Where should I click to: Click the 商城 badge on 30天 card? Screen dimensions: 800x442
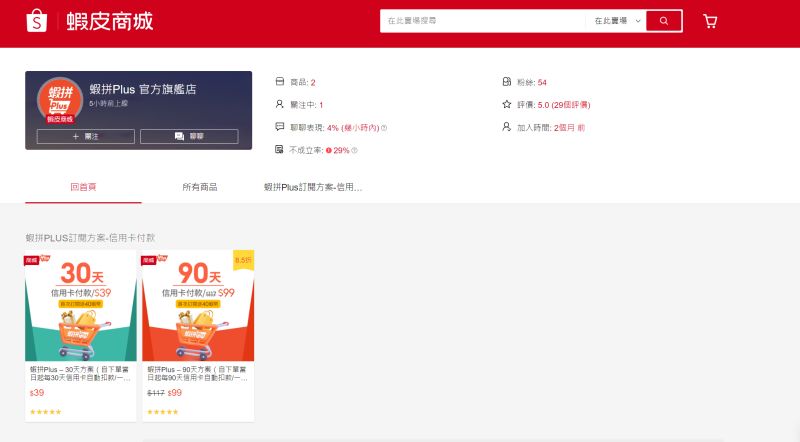[x=32, y=260]
